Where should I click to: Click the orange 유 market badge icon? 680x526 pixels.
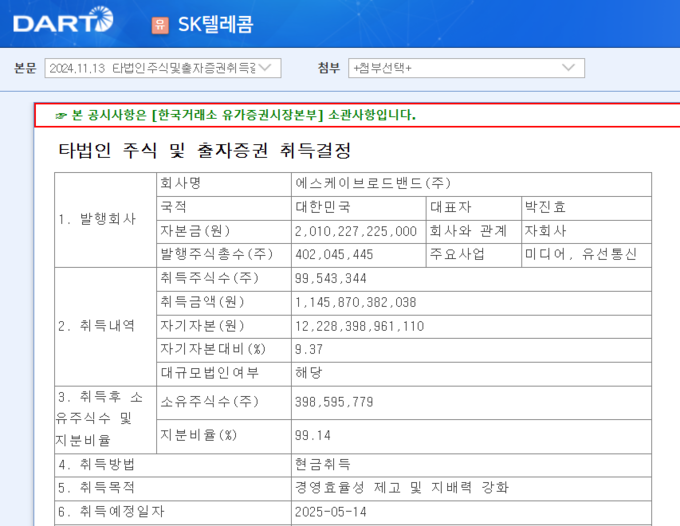point(160,25)
